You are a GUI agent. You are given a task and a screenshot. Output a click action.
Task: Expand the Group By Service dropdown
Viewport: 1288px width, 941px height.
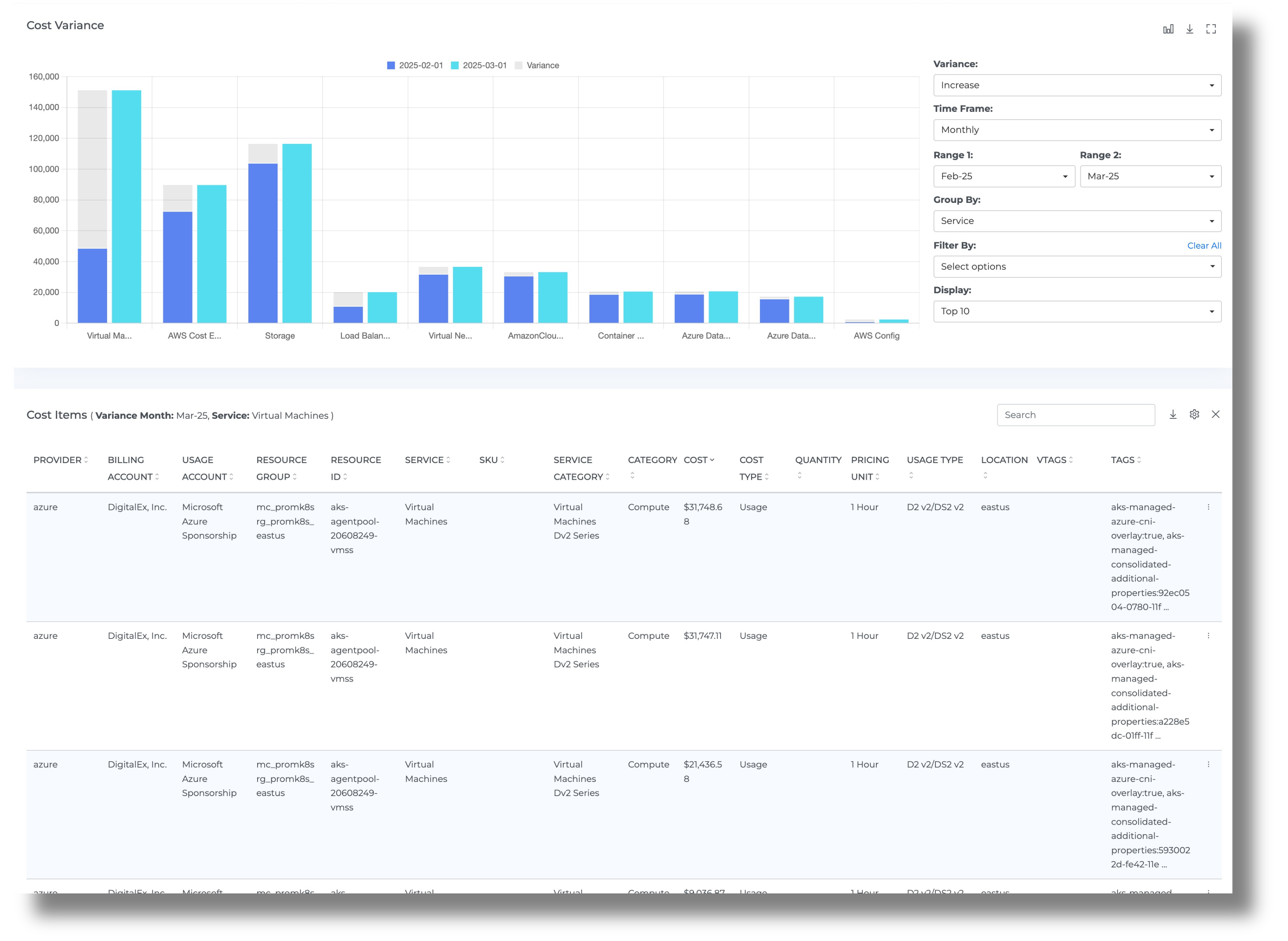pyautogui.click(x=1077, y=221)
